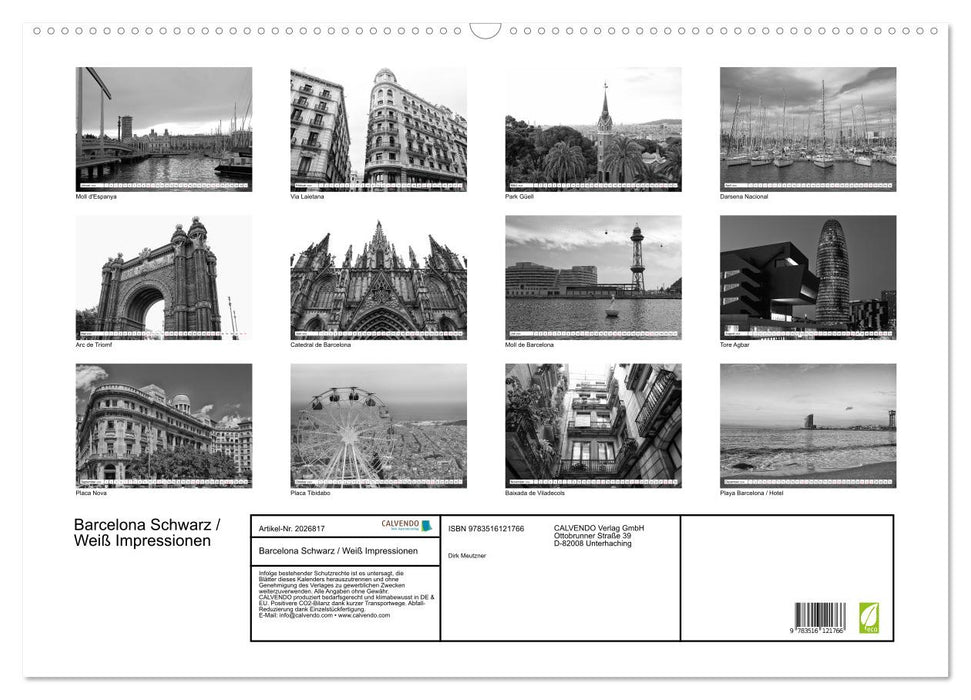971x700 pixels.
Task: View the Placa Tibidabo ferris wheel photo
Action: tap(378, 425)
